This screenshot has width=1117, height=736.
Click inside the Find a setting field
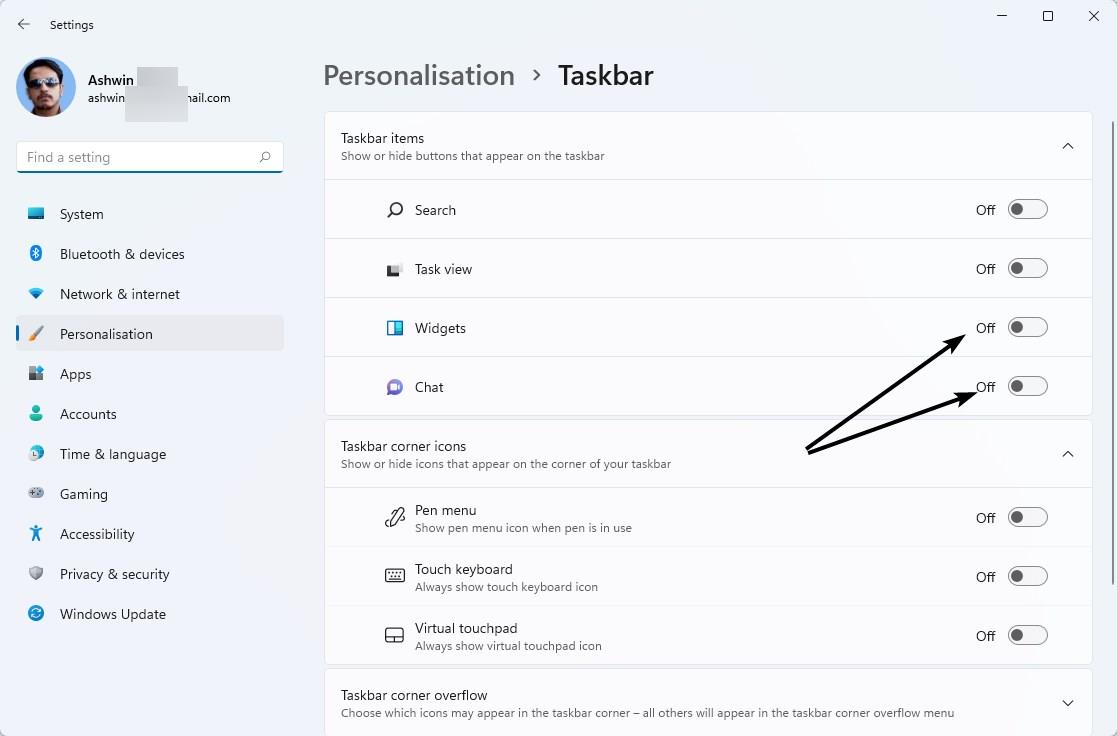tap(140, 157)
